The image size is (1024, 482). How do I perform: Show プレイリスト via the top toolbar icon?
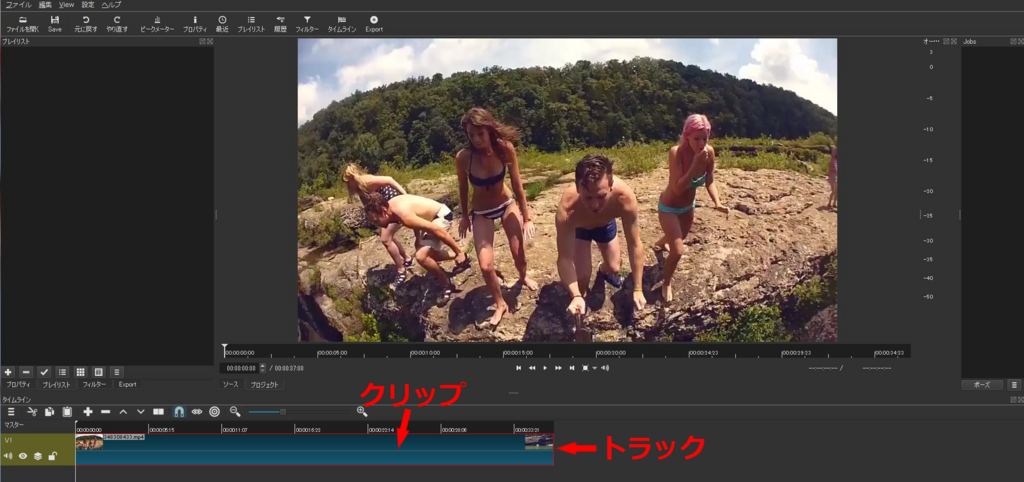(251, 24)
